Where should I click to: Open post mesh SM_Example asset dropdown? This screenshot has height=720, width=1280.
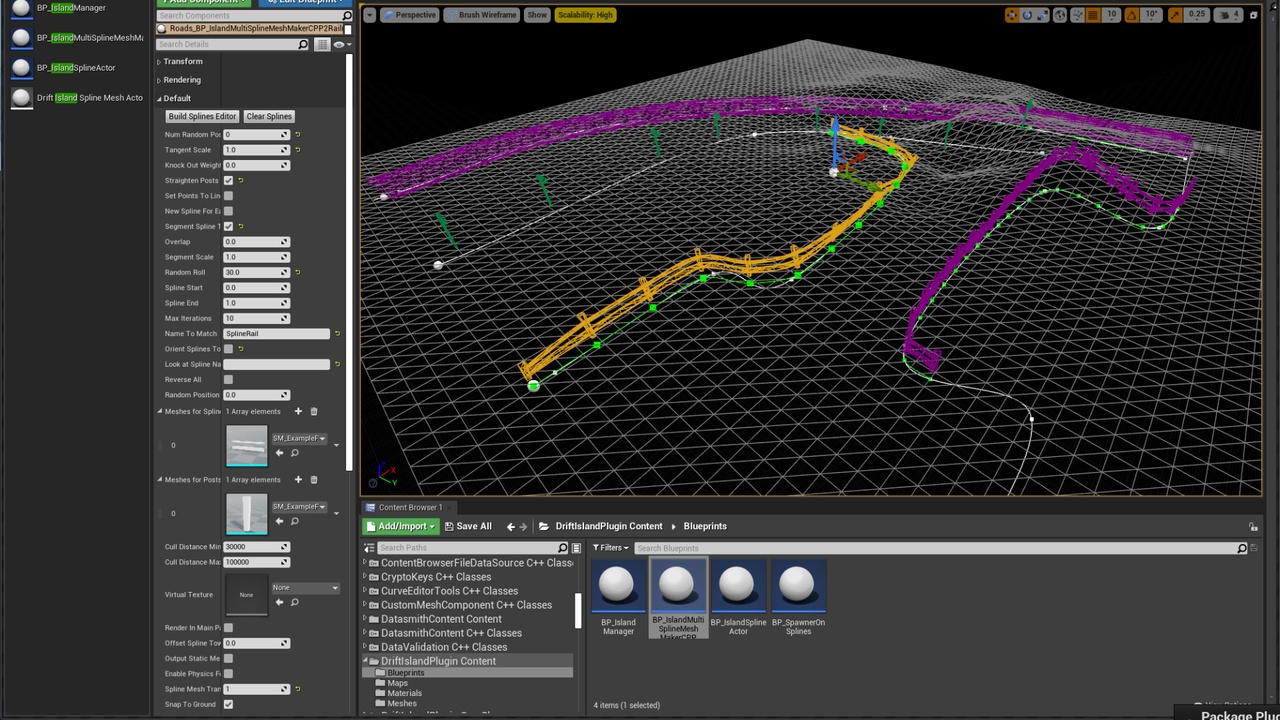click(299, 506)
